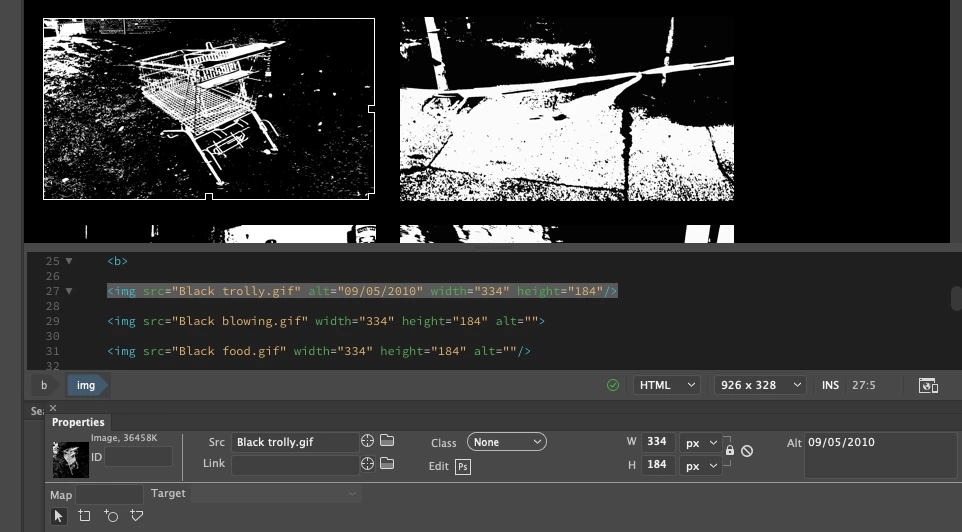Viewport: 962px width, 532px height.
Task: Click in the image ID field
Action: coord(139,457)
